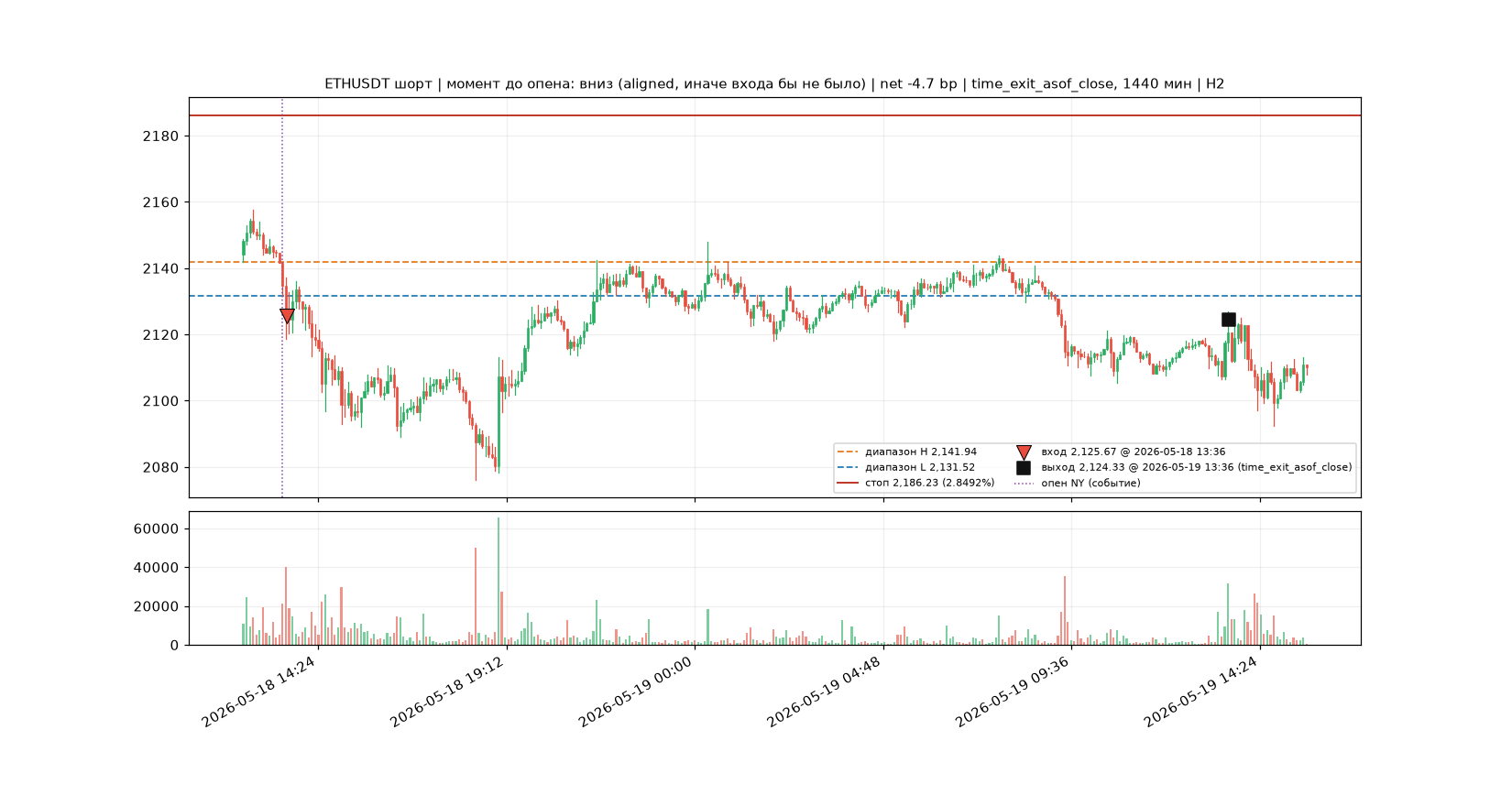Click the 0 volume axis label
The width and height of the screenshot is (1512, 806).
[x=175, y=646]
